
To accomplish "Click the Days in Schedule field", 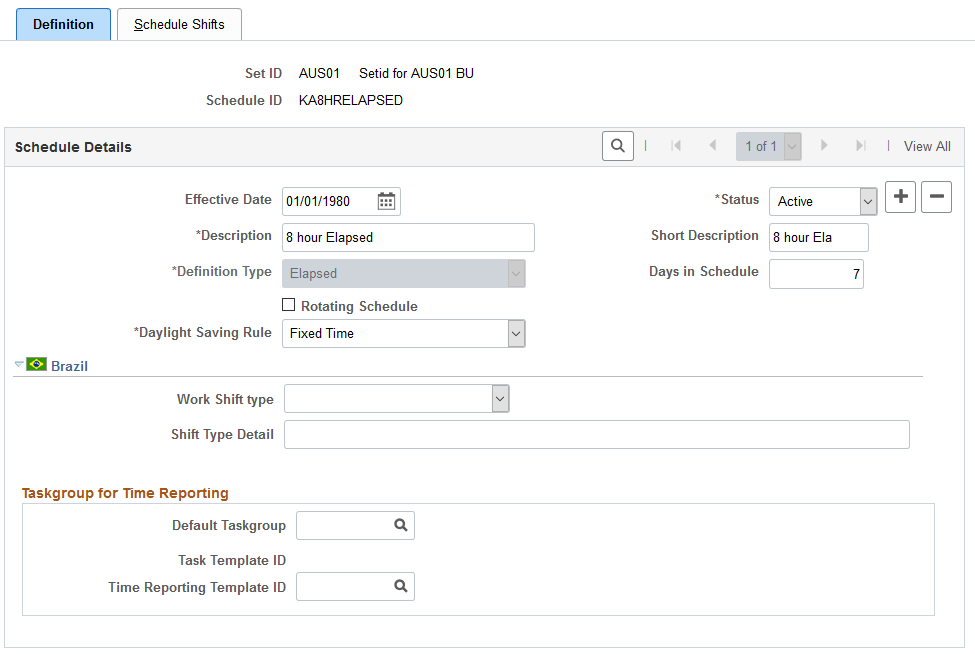I will (x=816, y=273).
